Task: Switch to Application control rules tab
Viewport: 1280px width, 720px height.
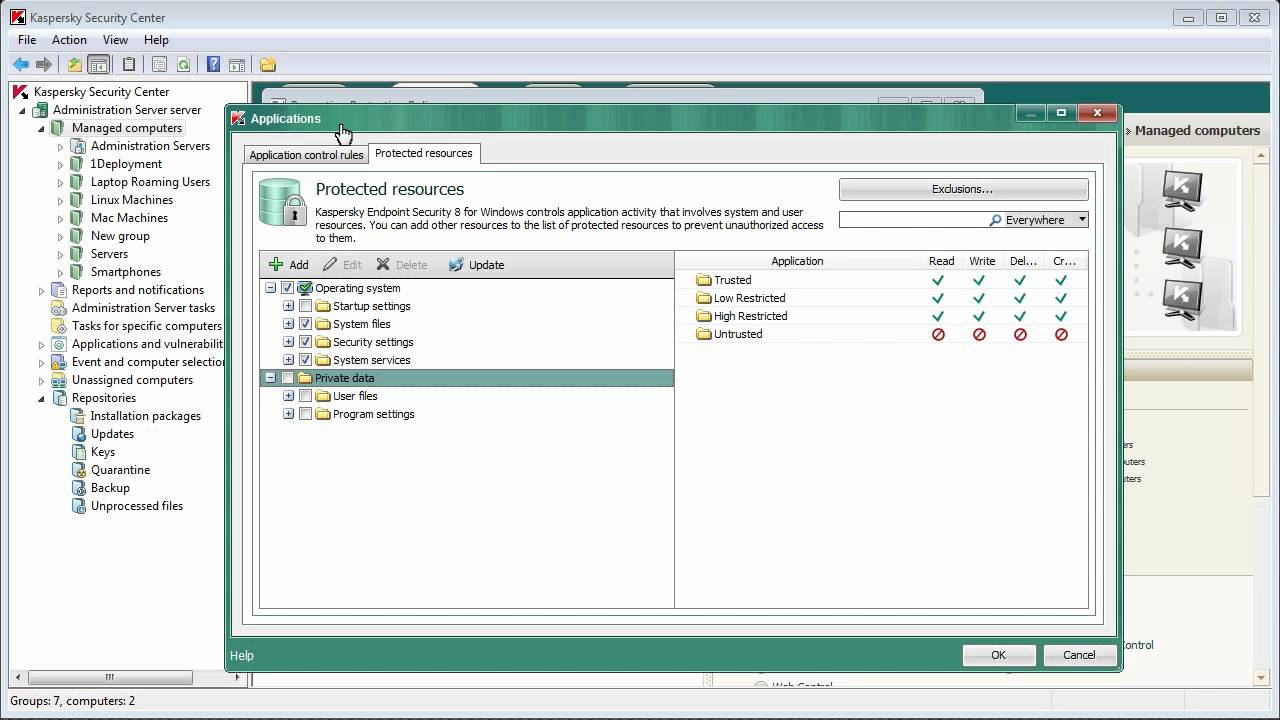Action: pyautogui.click(x=306, y=155)
